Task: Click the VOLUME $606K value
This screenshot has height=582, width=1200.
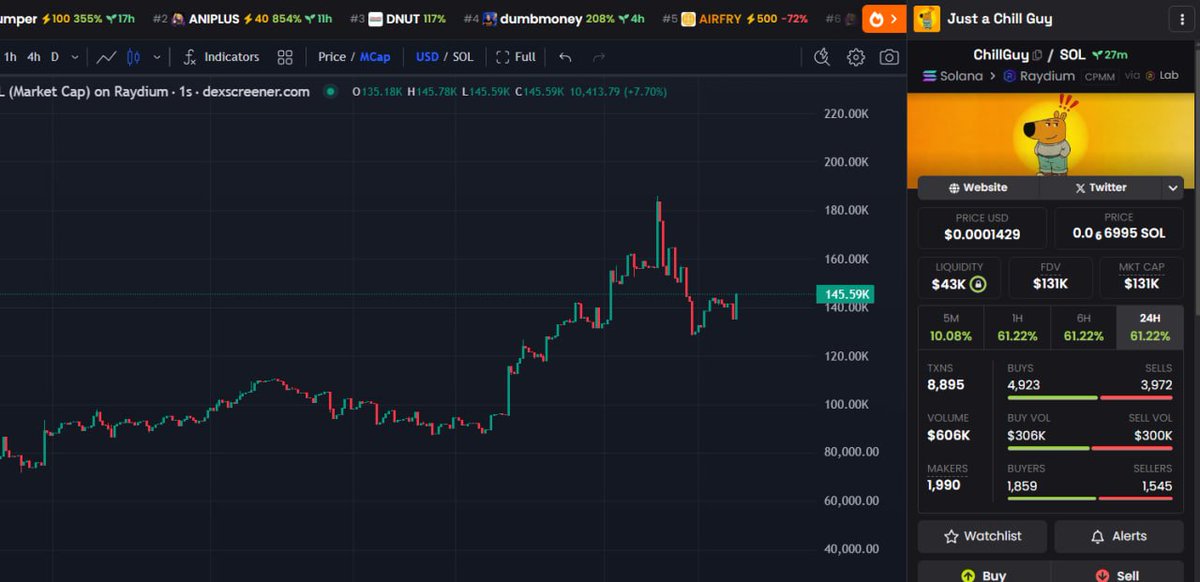Action: (948, 435)
